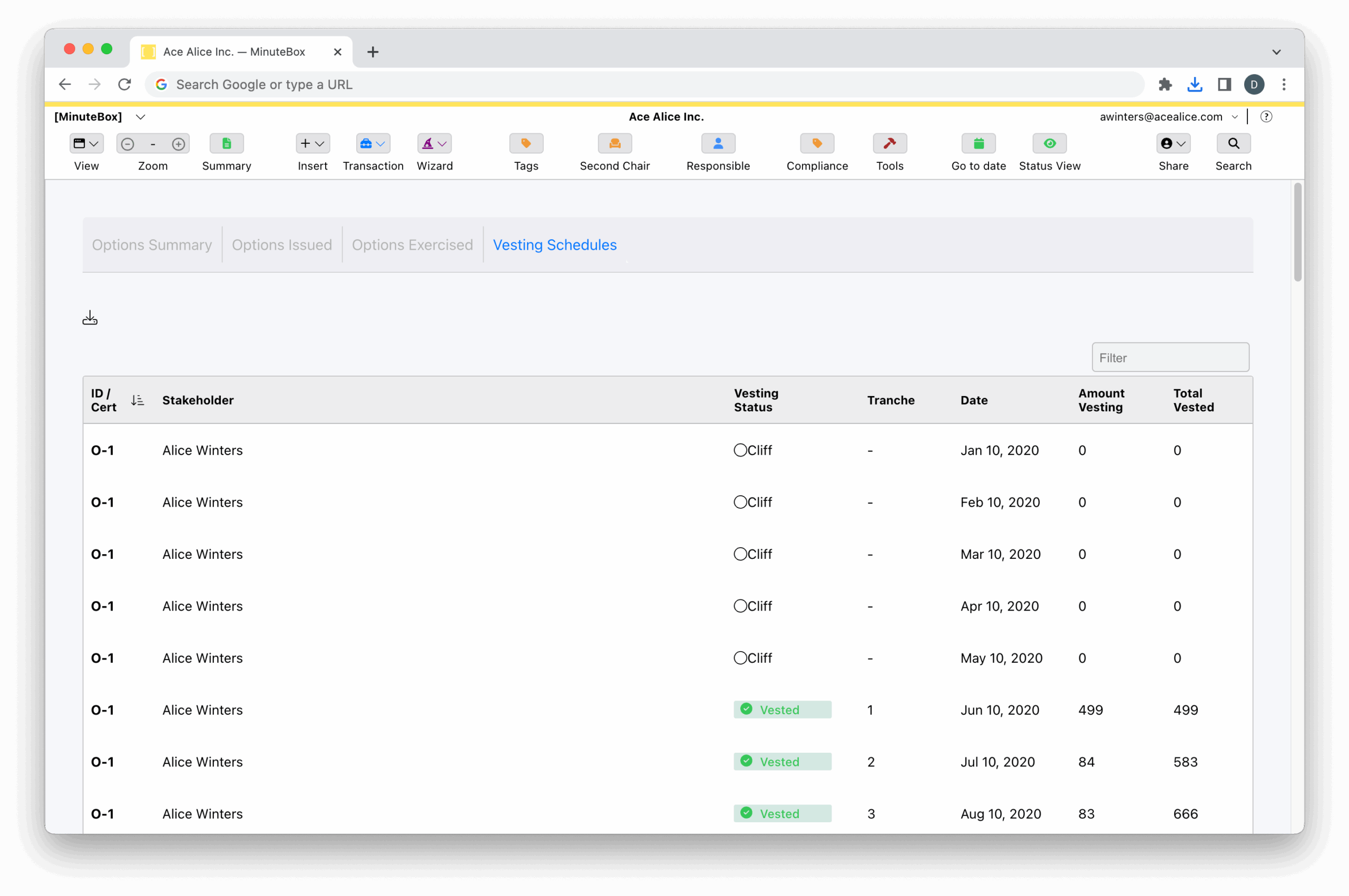Toggle the Status View eye icon
Image resolution: width=1349 pixels, height=896 pixels.
(x=1050, y=143)
